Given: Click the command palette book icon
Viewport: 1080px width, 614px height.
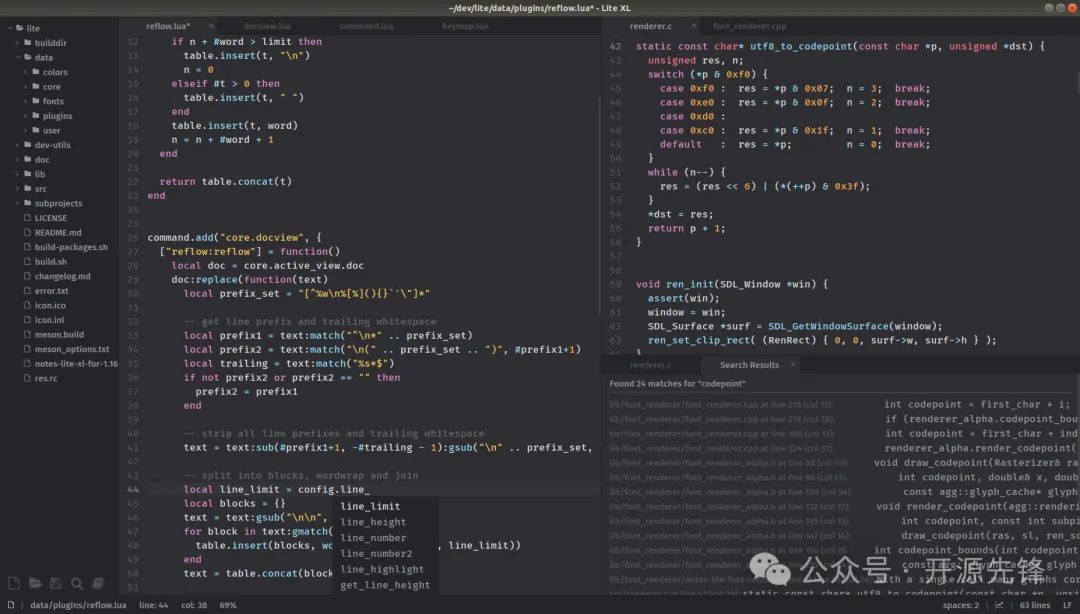Looking at the screenshot, I should pyautogui.click(x=98, y=583).
